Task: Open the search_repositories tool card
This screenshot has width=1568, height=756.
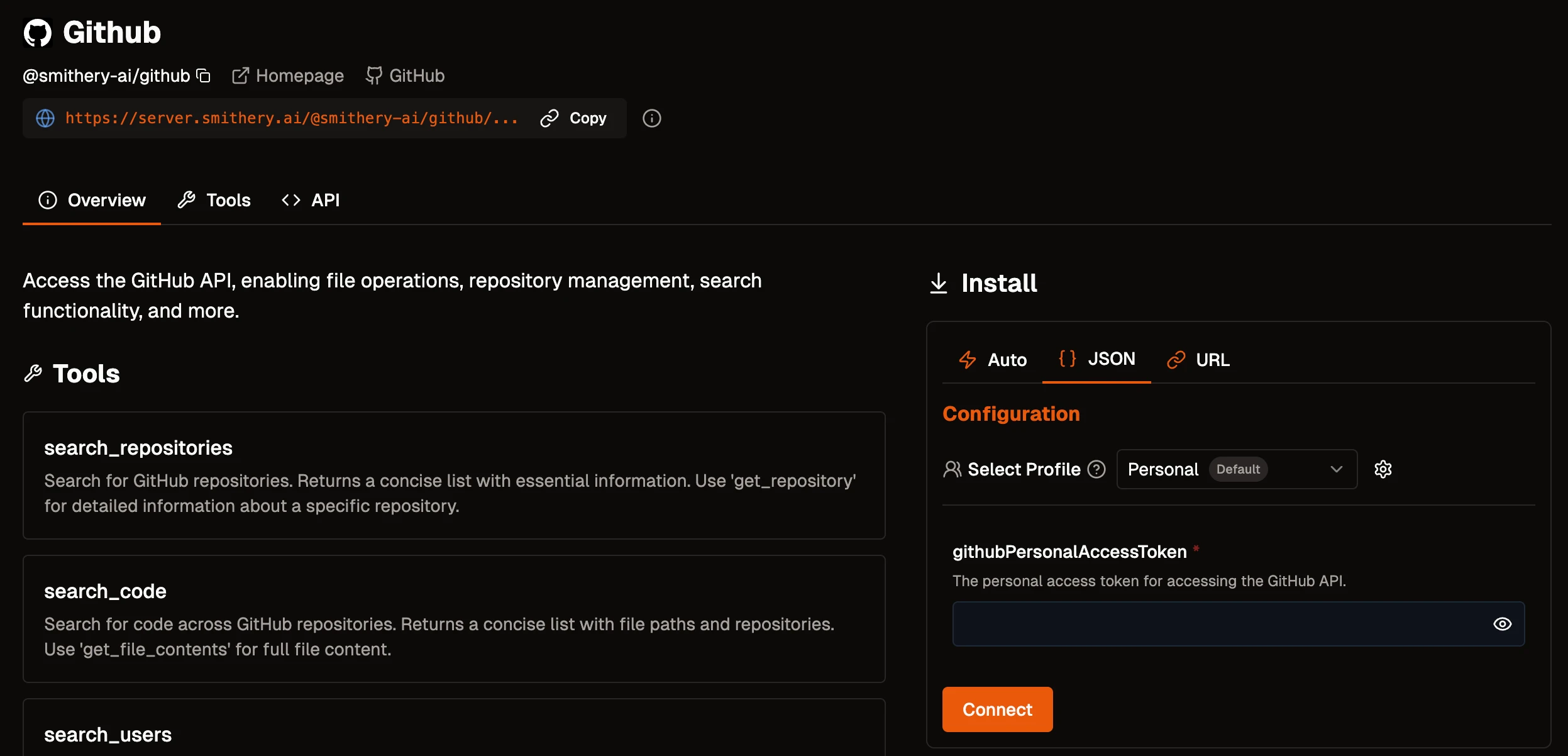Action: pos(454,475)
